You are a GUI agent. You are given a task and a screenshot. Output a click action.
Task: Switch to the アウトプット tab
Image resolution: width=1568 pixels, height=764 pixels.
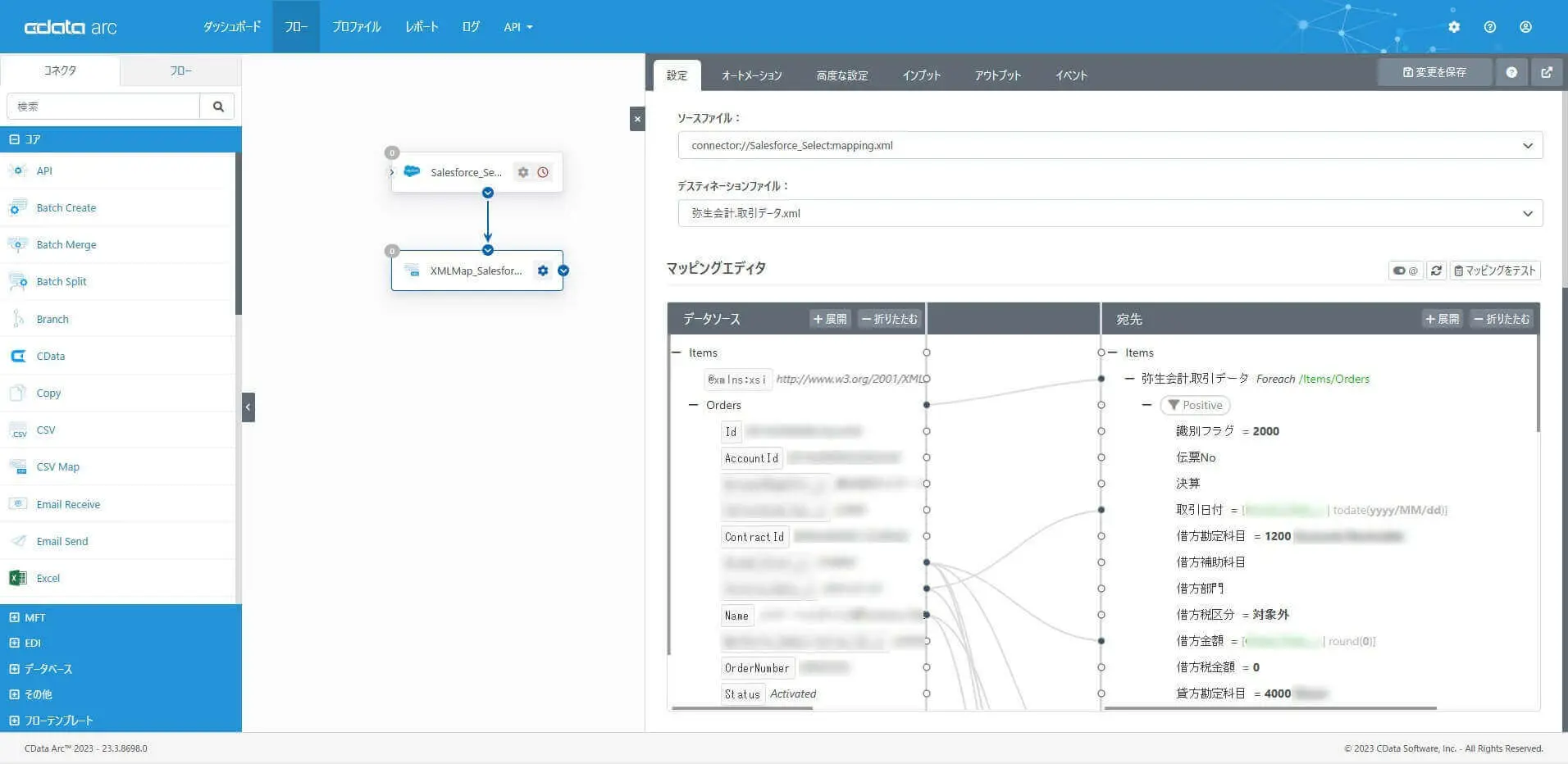point(998,75)
